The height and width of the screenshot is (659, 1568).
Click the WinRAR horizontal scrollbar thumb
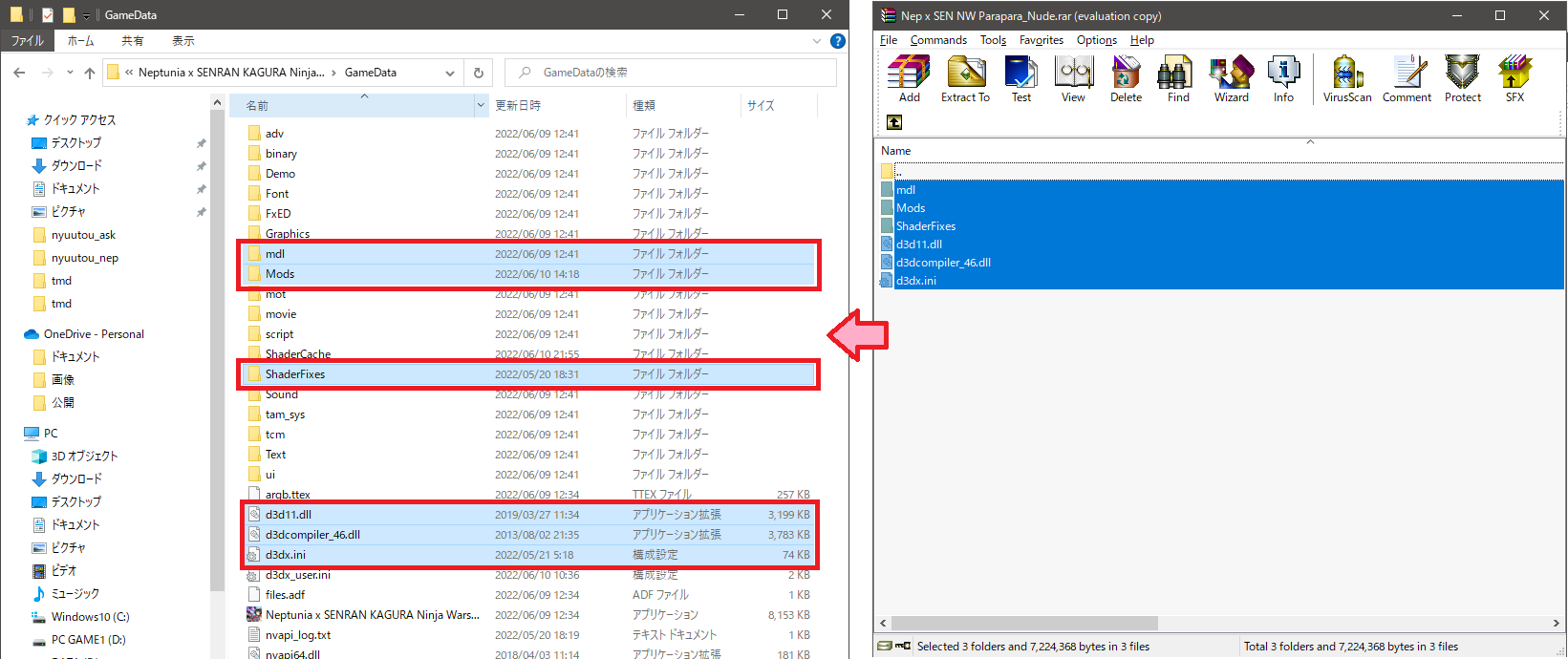[x=1025, y=623]
